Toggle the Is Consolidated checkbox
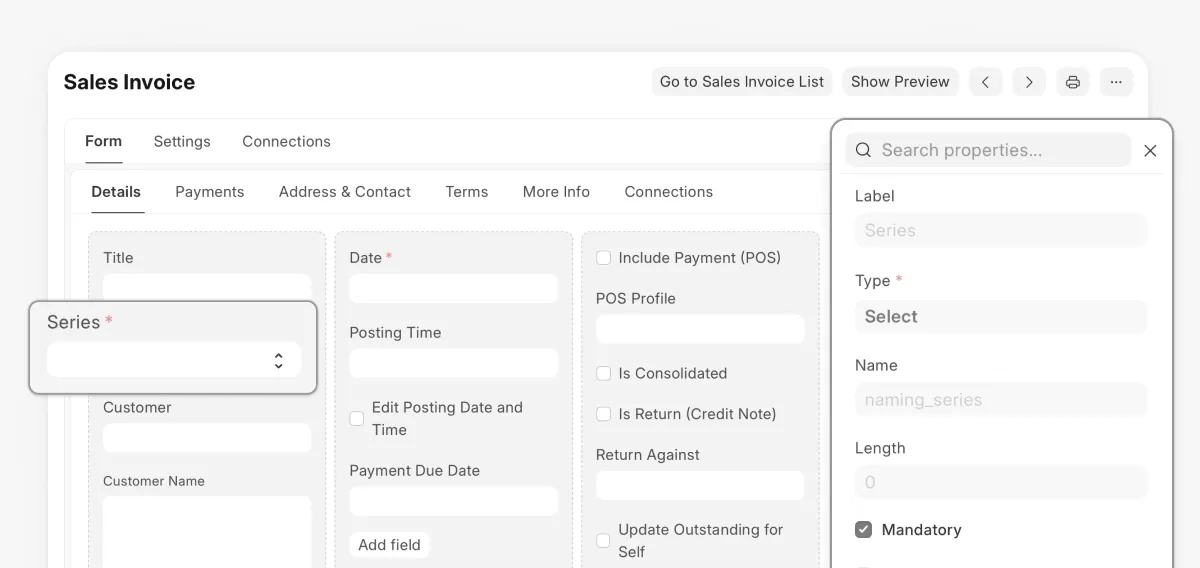 tap(604, 373)
